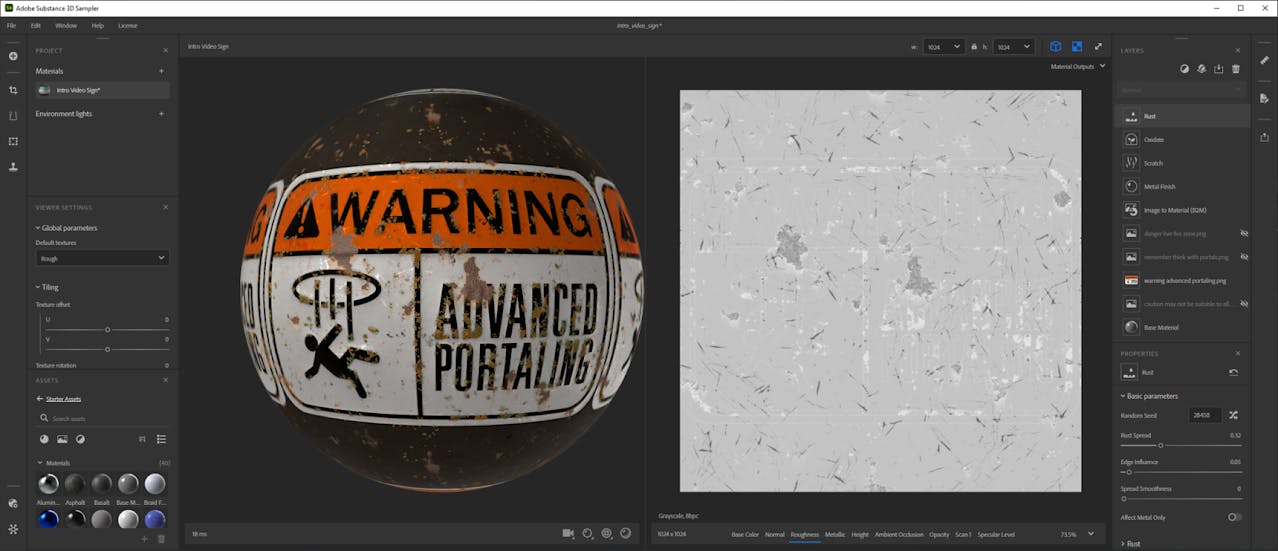
Task: Add a new material with plus button
Action: coord(161,71)
